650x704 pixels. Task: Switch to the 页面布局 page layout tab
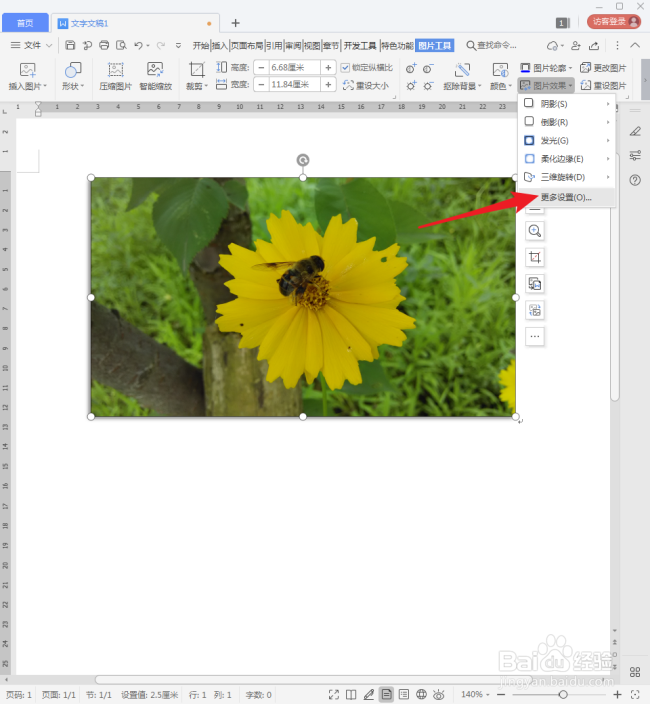coord(247,45)
